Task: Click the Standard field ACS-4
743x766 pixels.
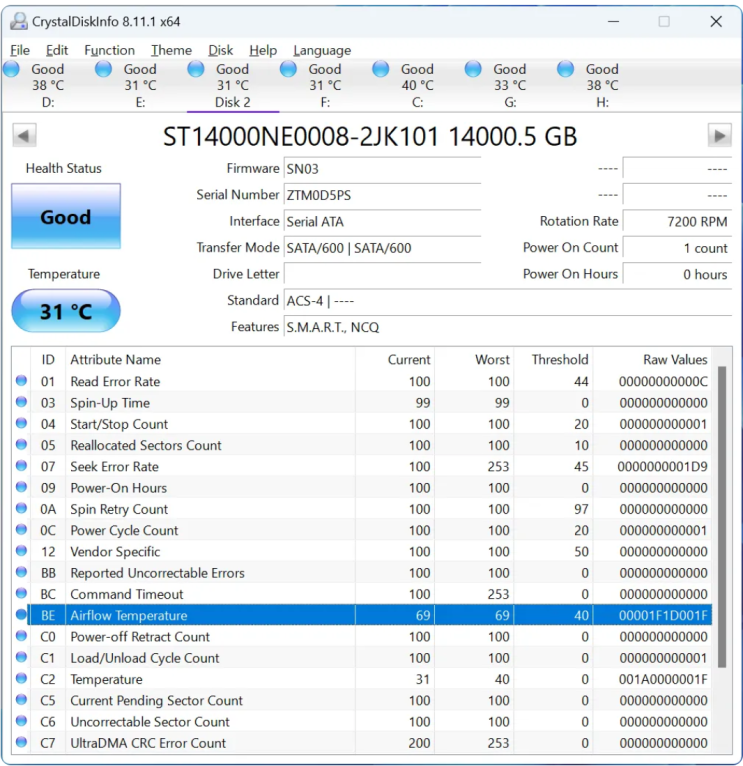Action: [508, 301]
